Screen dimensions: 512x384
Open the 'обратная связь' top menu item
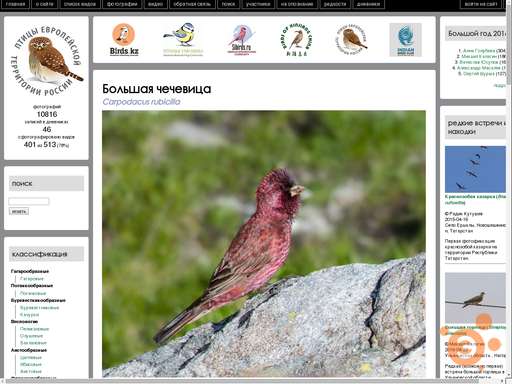(x=192, y=4)
